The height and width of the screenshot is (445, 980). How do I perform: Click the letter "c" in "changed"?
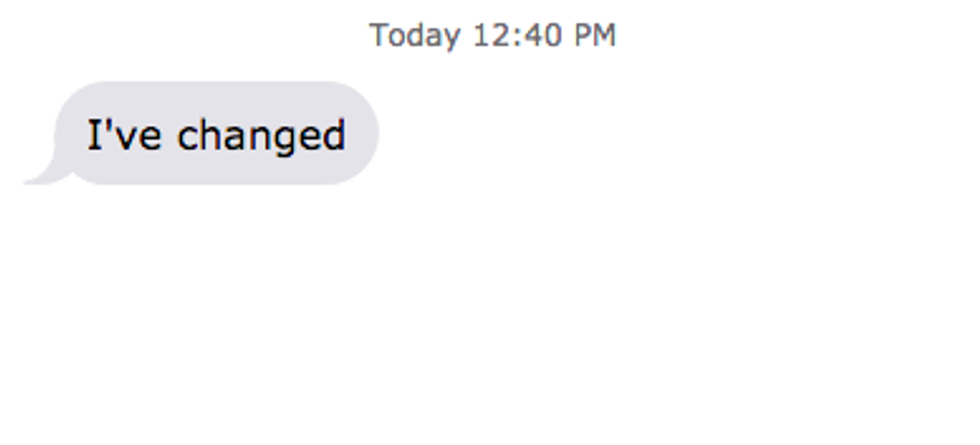187,139
